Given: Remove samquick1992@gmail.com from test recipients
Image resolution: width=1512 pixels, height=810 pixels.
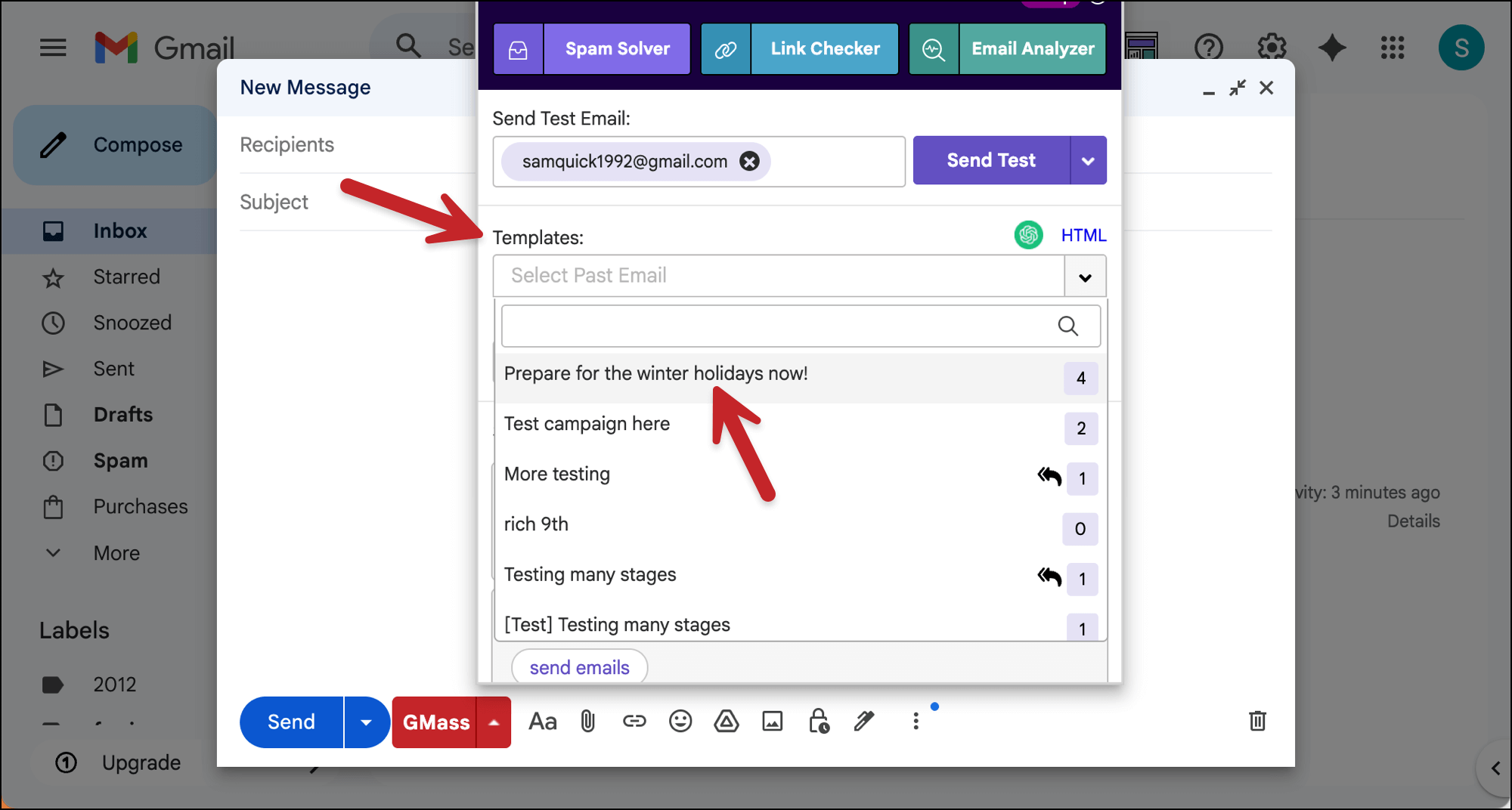Looking at the screenshot, I should [x=749, y=161].
